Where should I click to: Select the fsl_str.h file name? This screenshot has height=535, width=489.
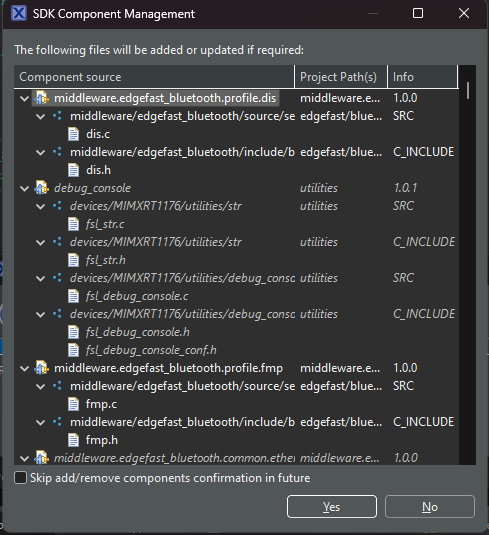[105, 260]
